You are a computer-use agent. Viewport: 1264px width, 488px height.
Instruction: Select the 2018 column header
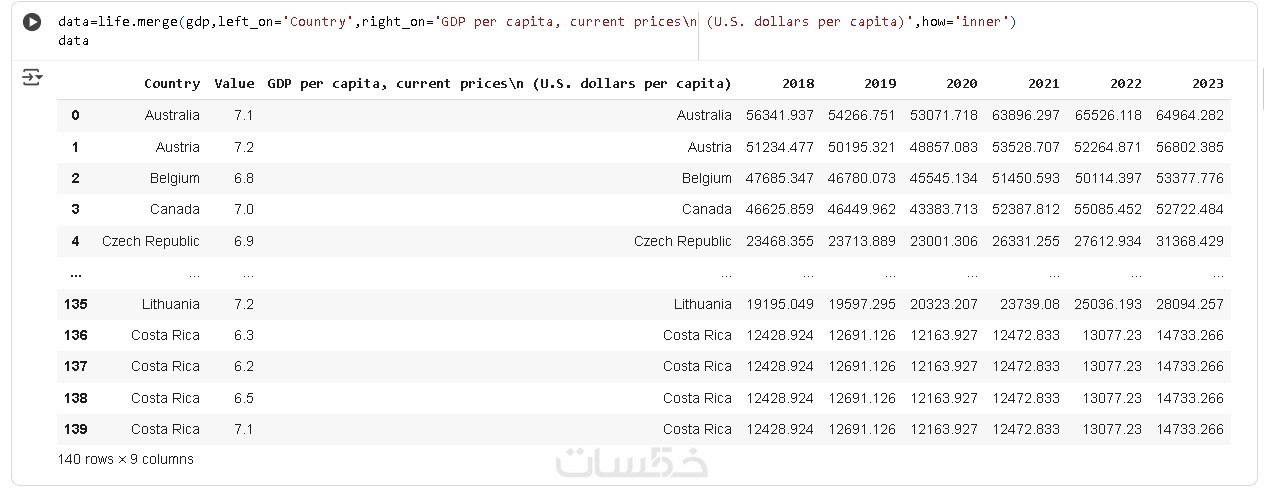click(x=798, y=84)
